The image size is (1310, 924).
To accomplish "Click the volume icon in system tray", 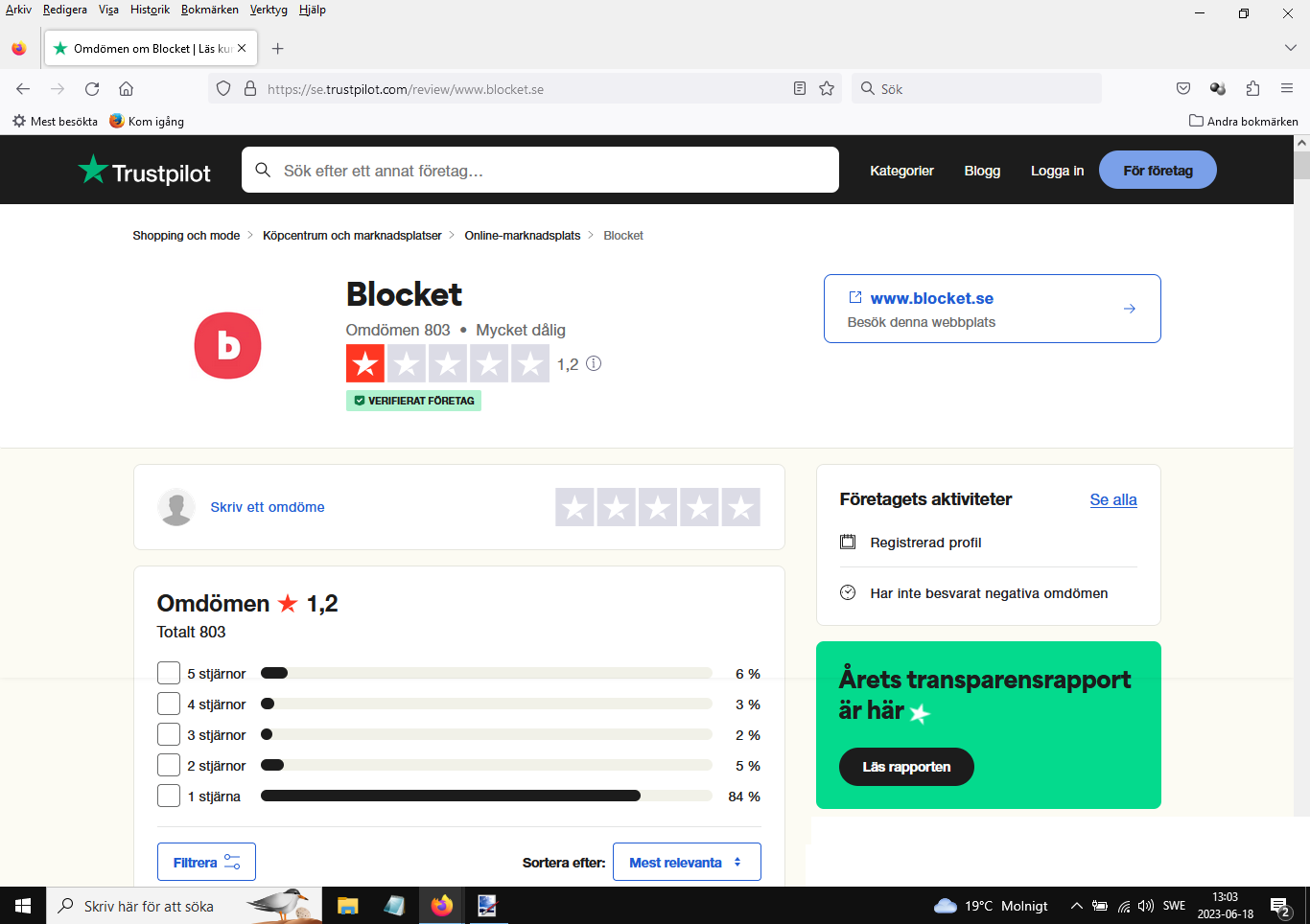I will 1146,906.
